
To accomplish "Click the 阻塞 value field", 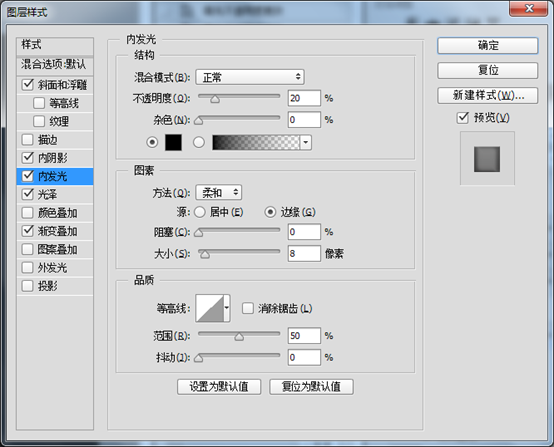I will pos(304,231).
